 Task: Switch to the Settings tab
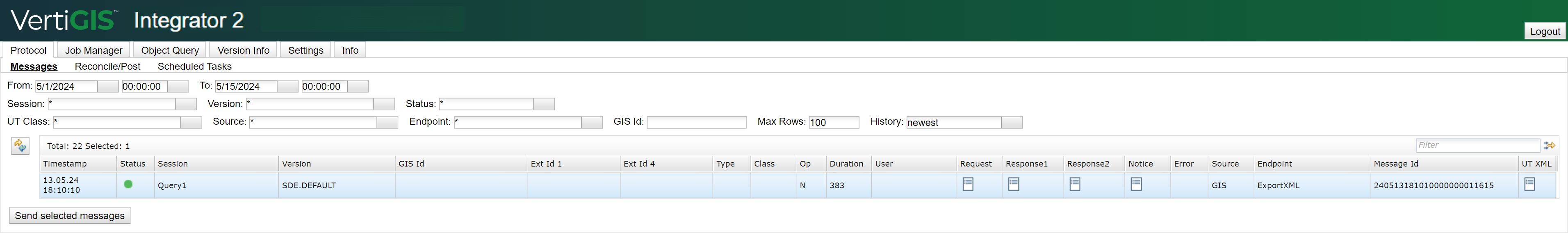(x=305, y=50)
